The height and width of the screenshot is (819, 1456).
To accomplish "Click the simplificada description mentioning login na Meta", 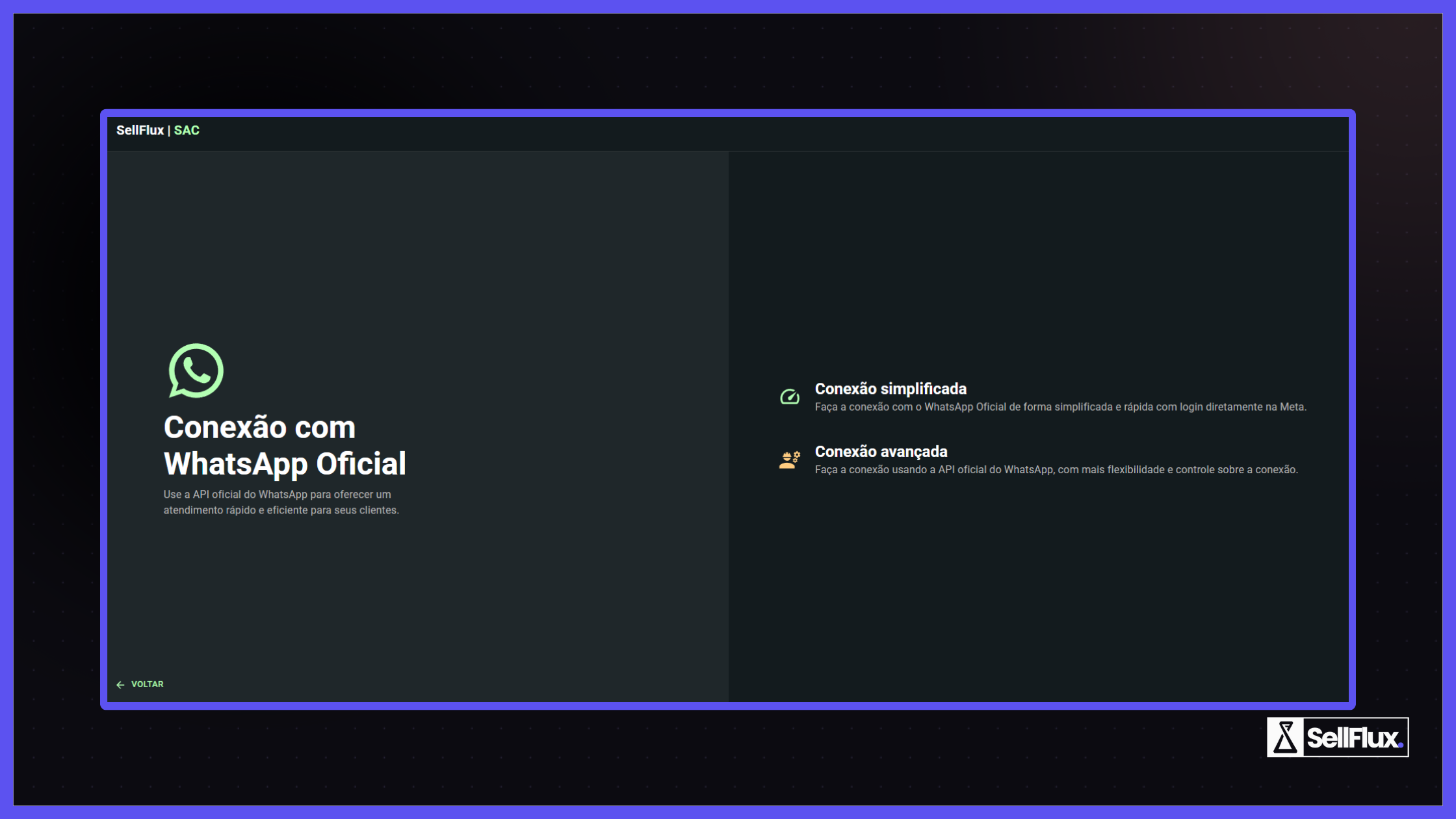I will click(x=1060, y=407).
